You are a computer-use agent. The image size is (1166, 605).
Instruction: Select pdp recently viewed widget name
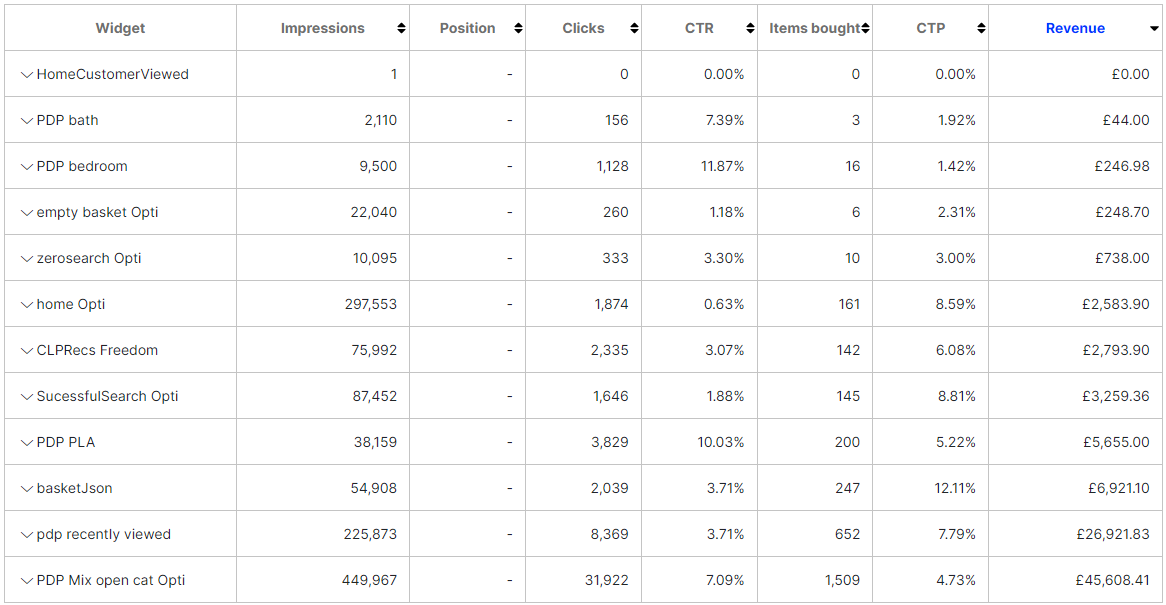pyautogui.click(x=103, y=534)
